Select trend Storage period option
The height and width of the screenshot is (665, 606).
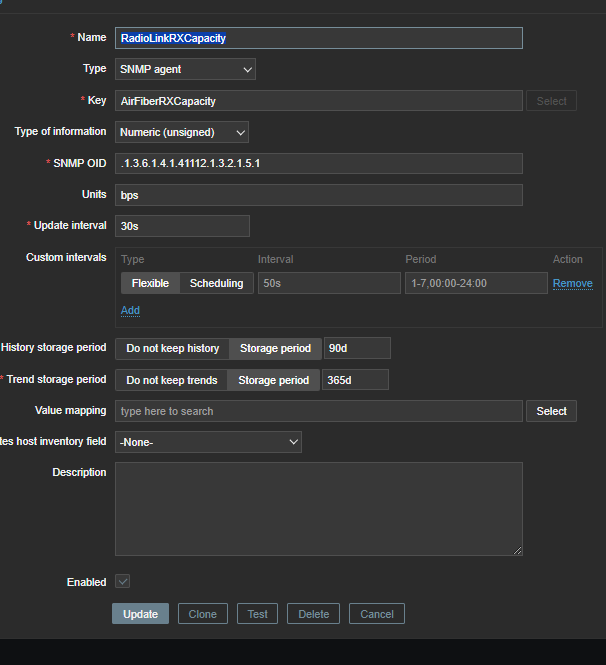click(x=273, y=380)
